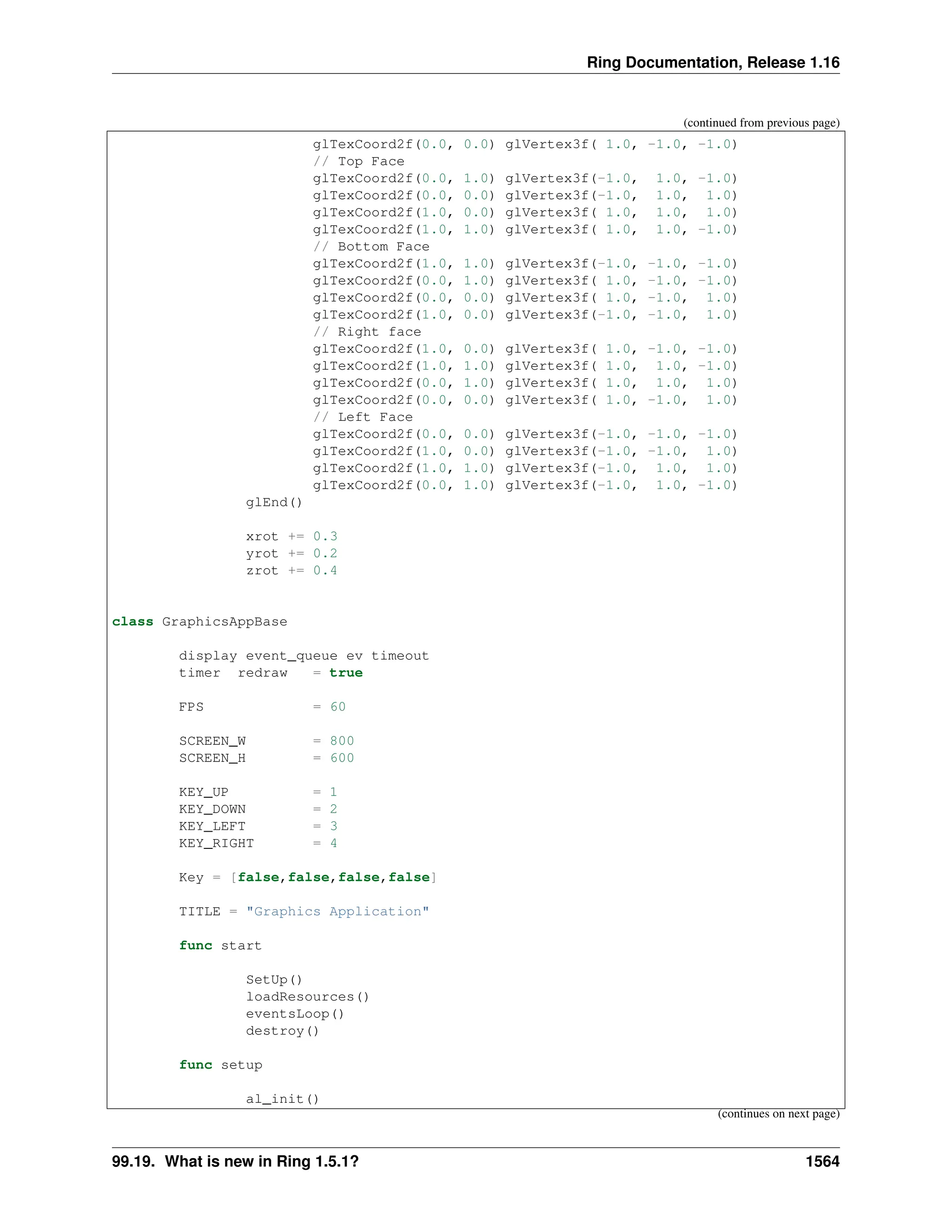Click the page number 1564
This screenshot has height=1232, width=952.
(x=822, y=1161)
